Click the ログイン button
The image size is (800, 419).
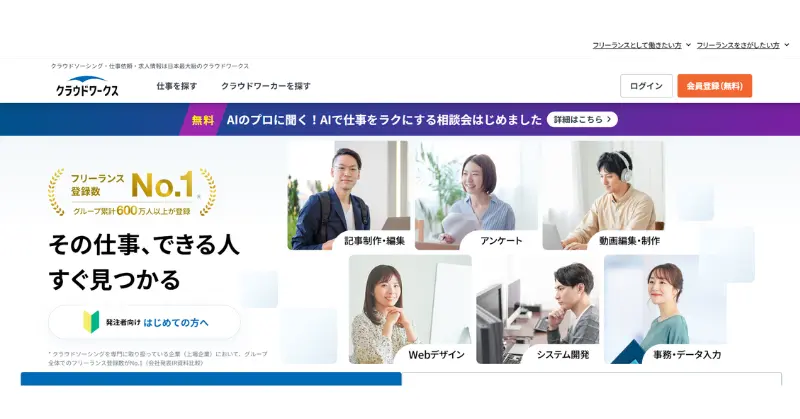point(646,86)
